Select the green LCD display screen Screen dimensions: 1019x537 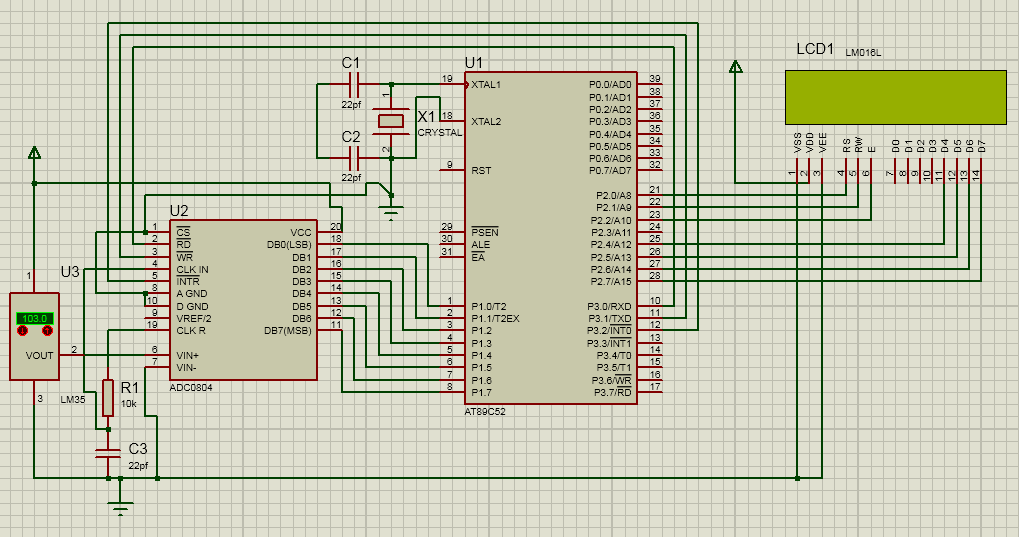(896, 97)
